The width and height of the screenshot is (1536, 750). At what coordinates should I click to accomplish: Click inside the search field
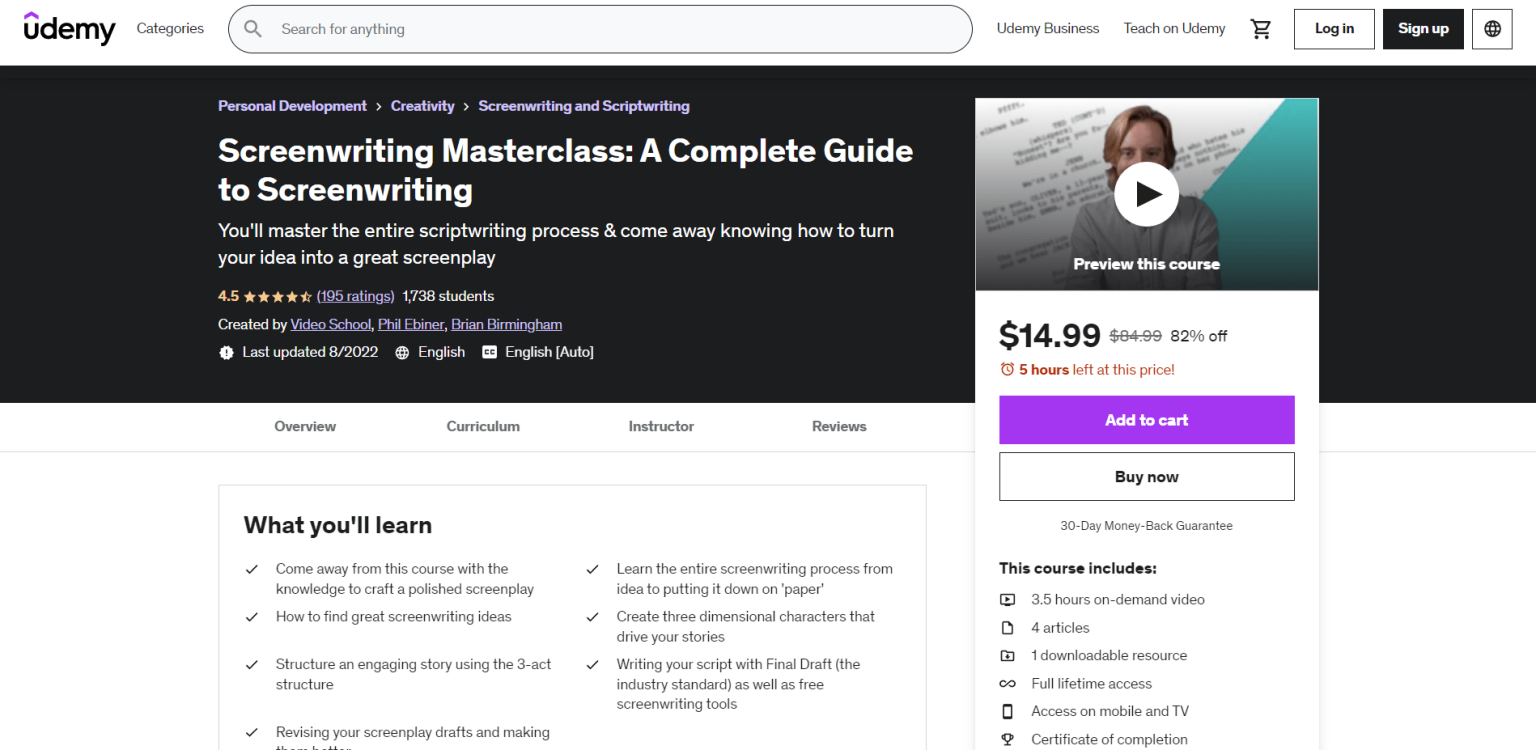[x=600, y=29]
